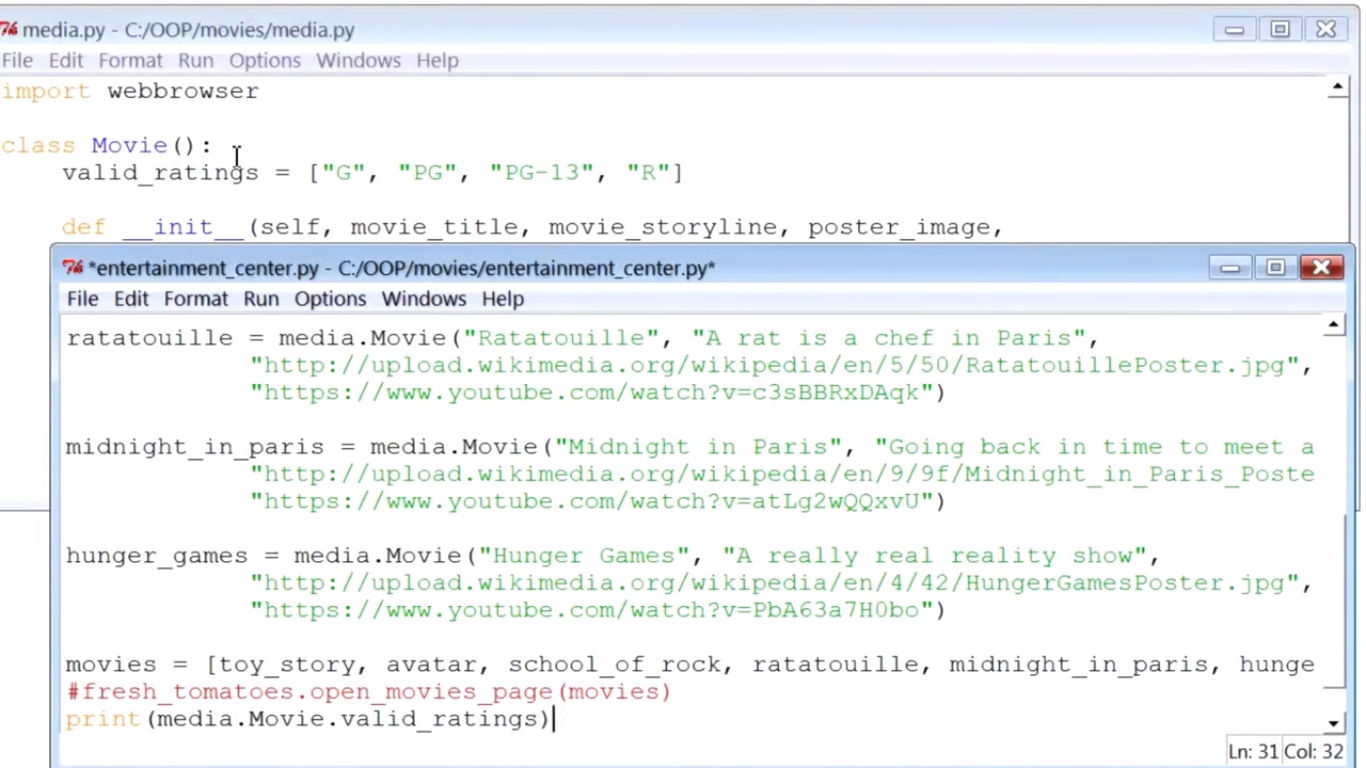Maximize the media.py window
The image size is (1366, 768).
coord(1280,29)
